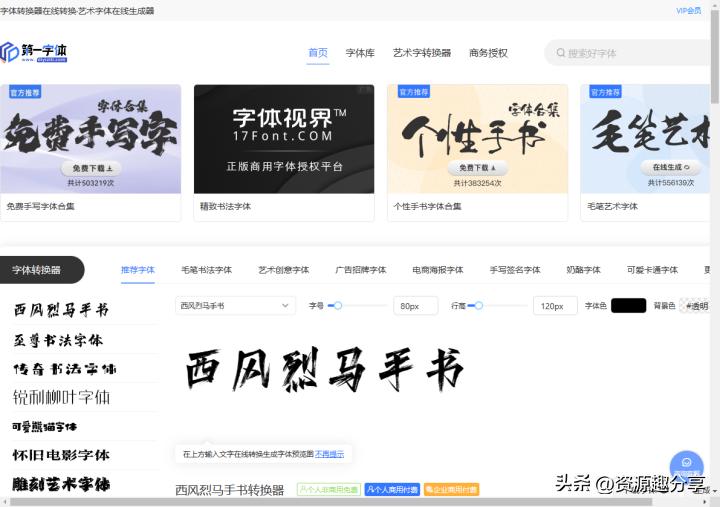Select the 奶酪字体 tab
This screenshot has width=720, height=507.
pyautogui.click(x=584, y=270)
